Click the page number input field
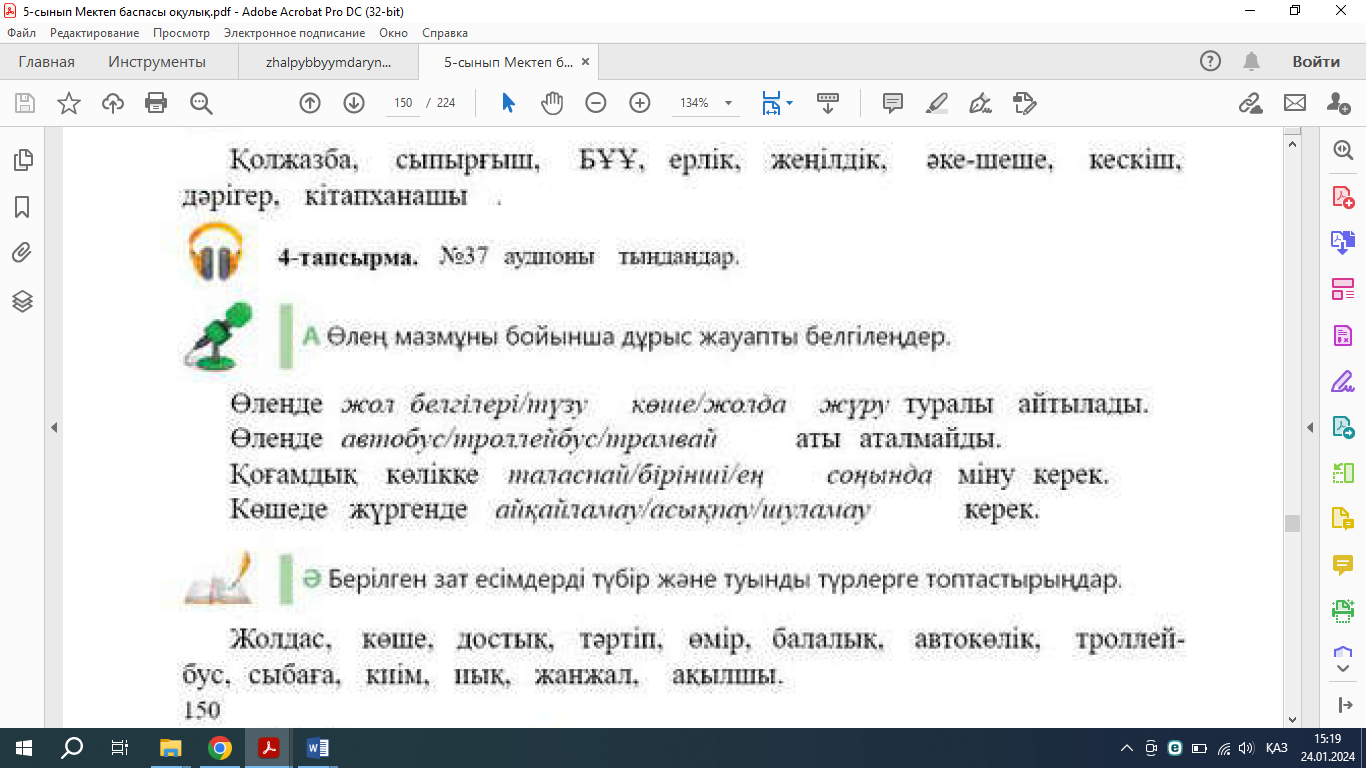 point(403,103)
